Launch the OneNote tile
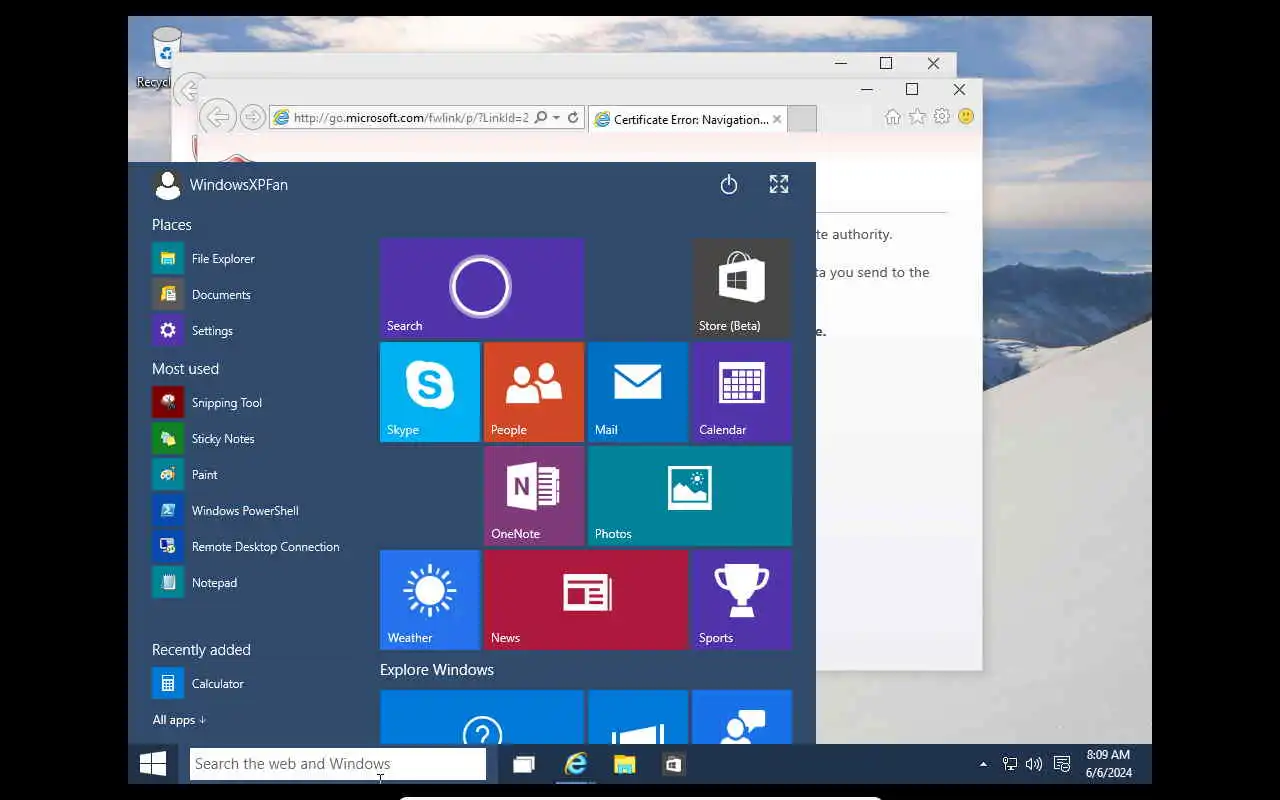The height and width of the screenshot is (800, 1280). coord(534,496)
